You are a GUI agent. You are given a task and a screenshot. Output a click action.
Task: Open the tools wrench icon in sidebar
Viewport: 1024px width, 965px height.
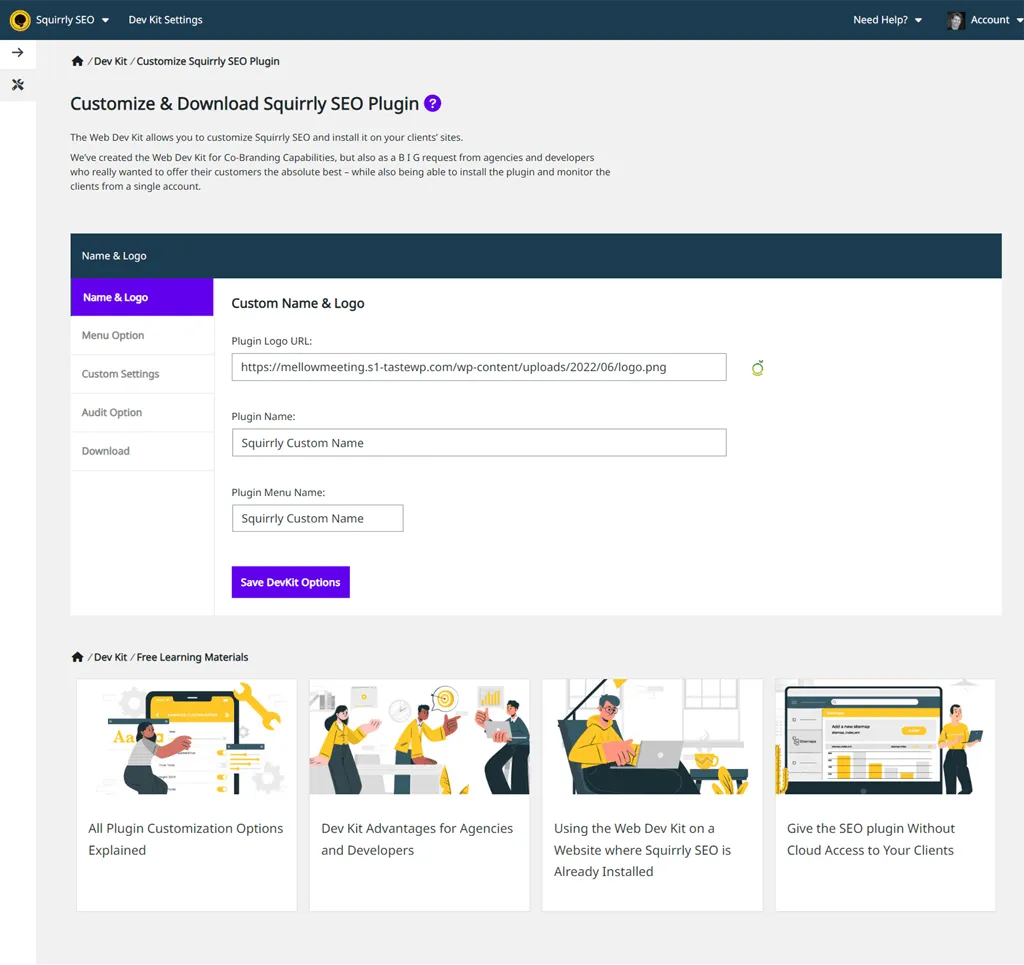pos(18,85)
